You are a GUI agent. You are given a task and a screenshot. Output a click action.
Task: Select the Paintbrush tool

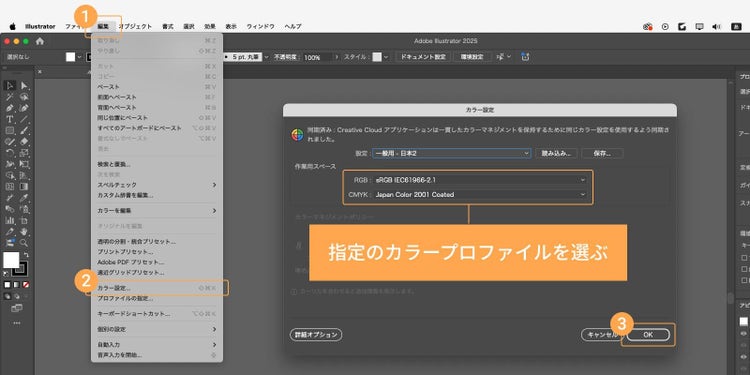(x=24, y=130)
